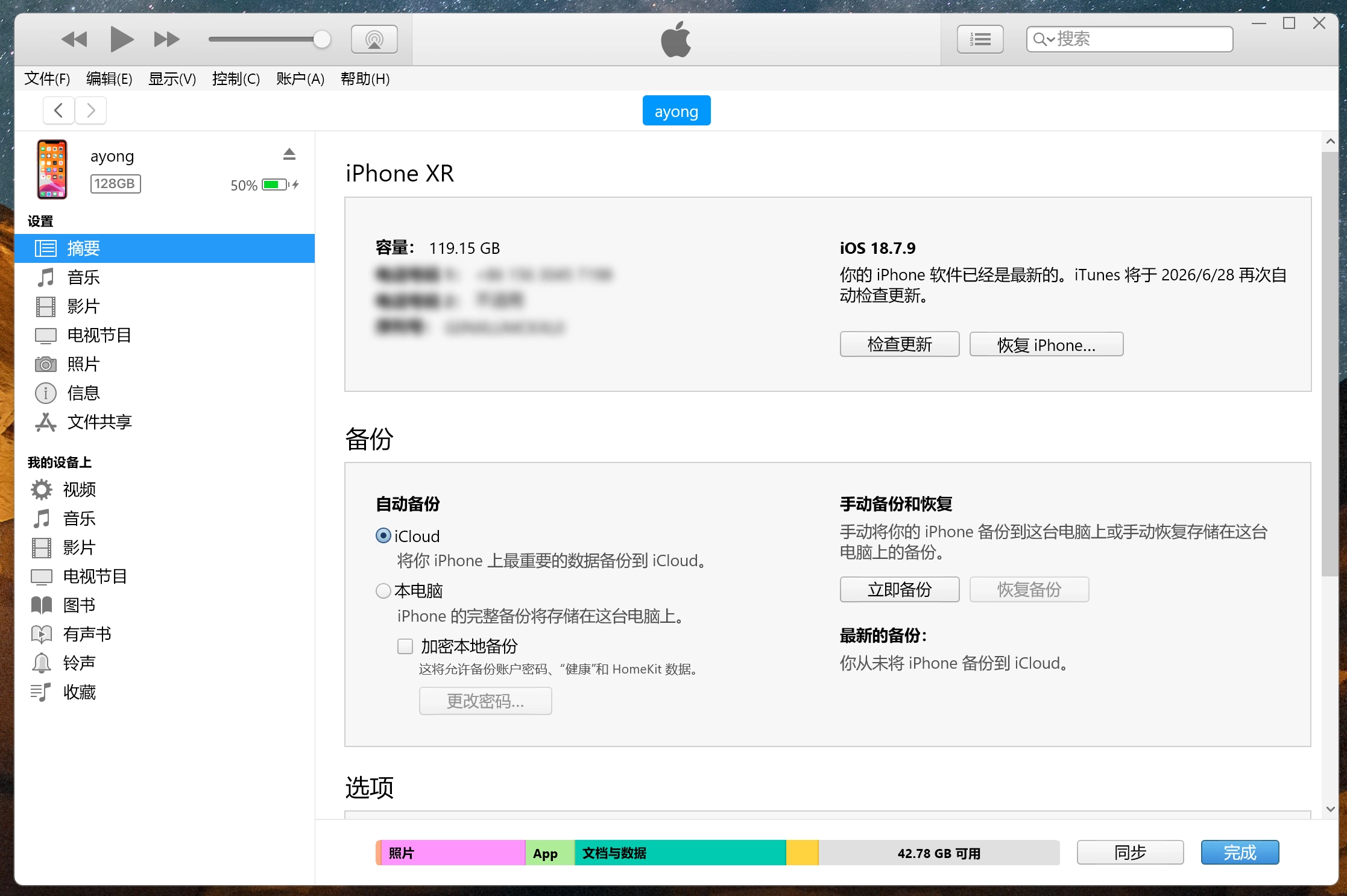The height and width of the screenshot is (896, 1347).
Task: Select 电视节目 under 我的设备上
Action: point(165,576)
